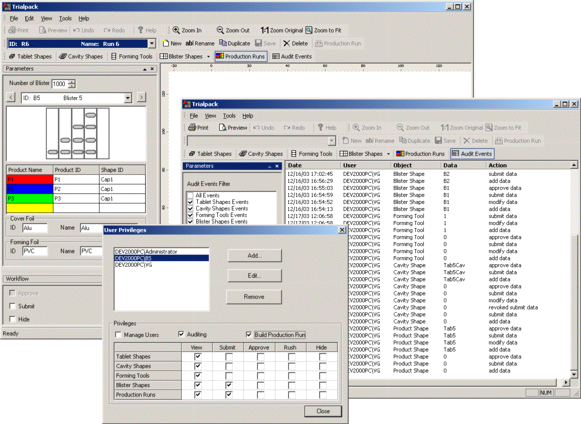Open Blister Shapes in the Audit Events window

(361, 153)
